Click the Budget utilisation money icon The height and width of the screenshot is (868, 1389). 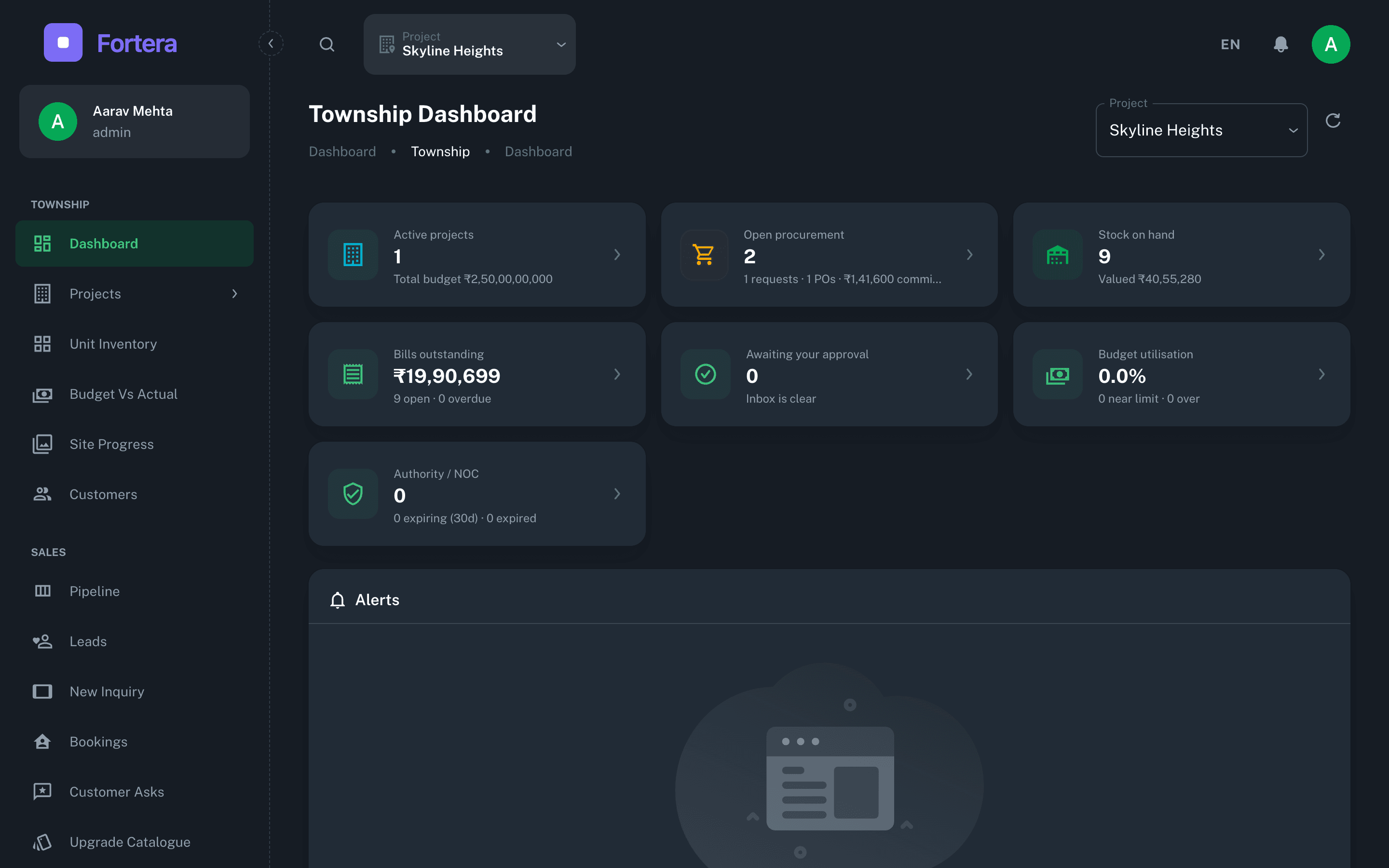point(1057,374)
